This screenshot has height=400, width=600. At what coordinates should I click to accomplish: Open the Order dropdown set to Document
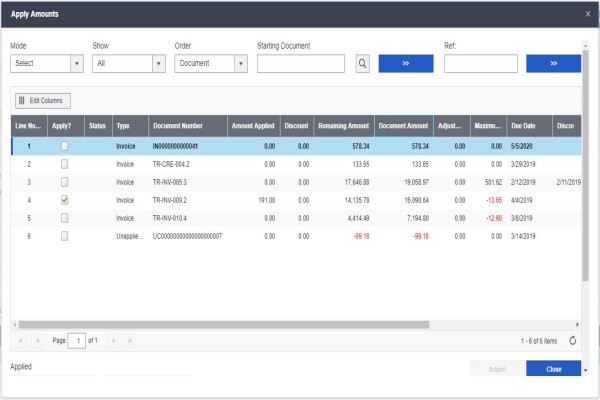(x=211, y=64)
